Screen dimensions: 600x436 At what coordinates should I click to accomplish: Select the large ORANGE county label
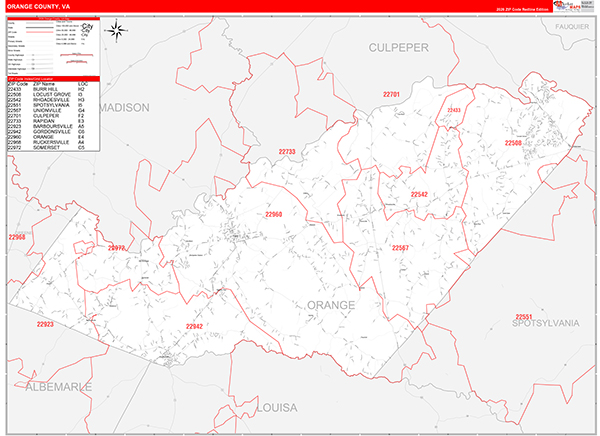(331, 305)
